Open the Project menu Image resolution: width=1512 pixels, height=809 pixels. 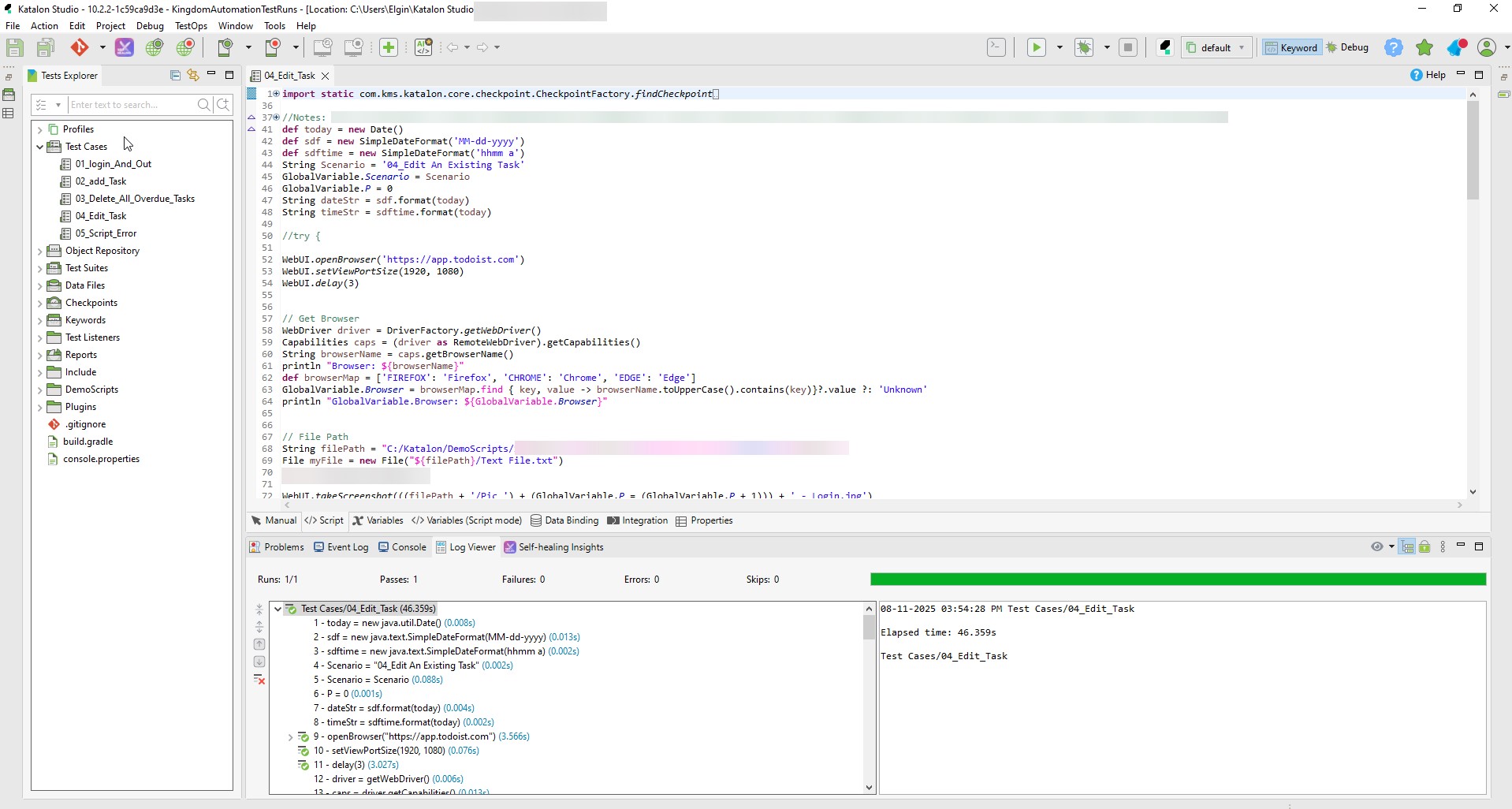110,26
